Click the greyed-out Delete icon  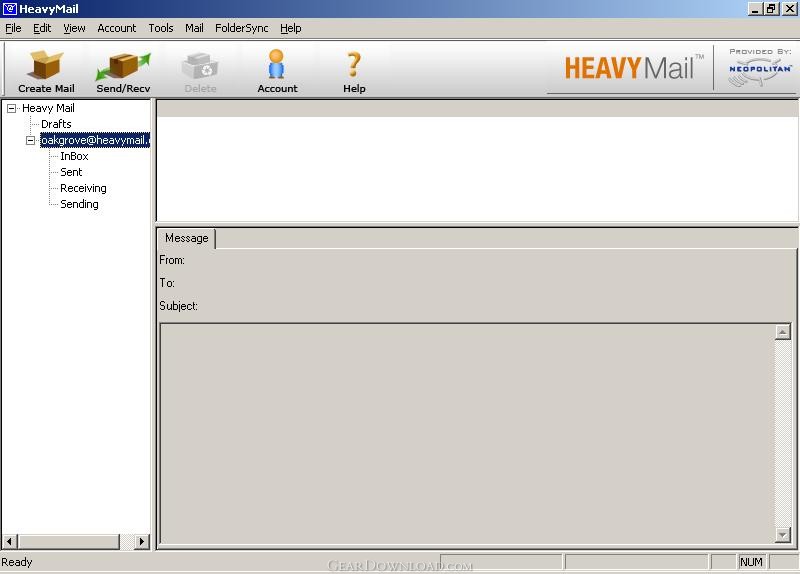click(200, 66)
